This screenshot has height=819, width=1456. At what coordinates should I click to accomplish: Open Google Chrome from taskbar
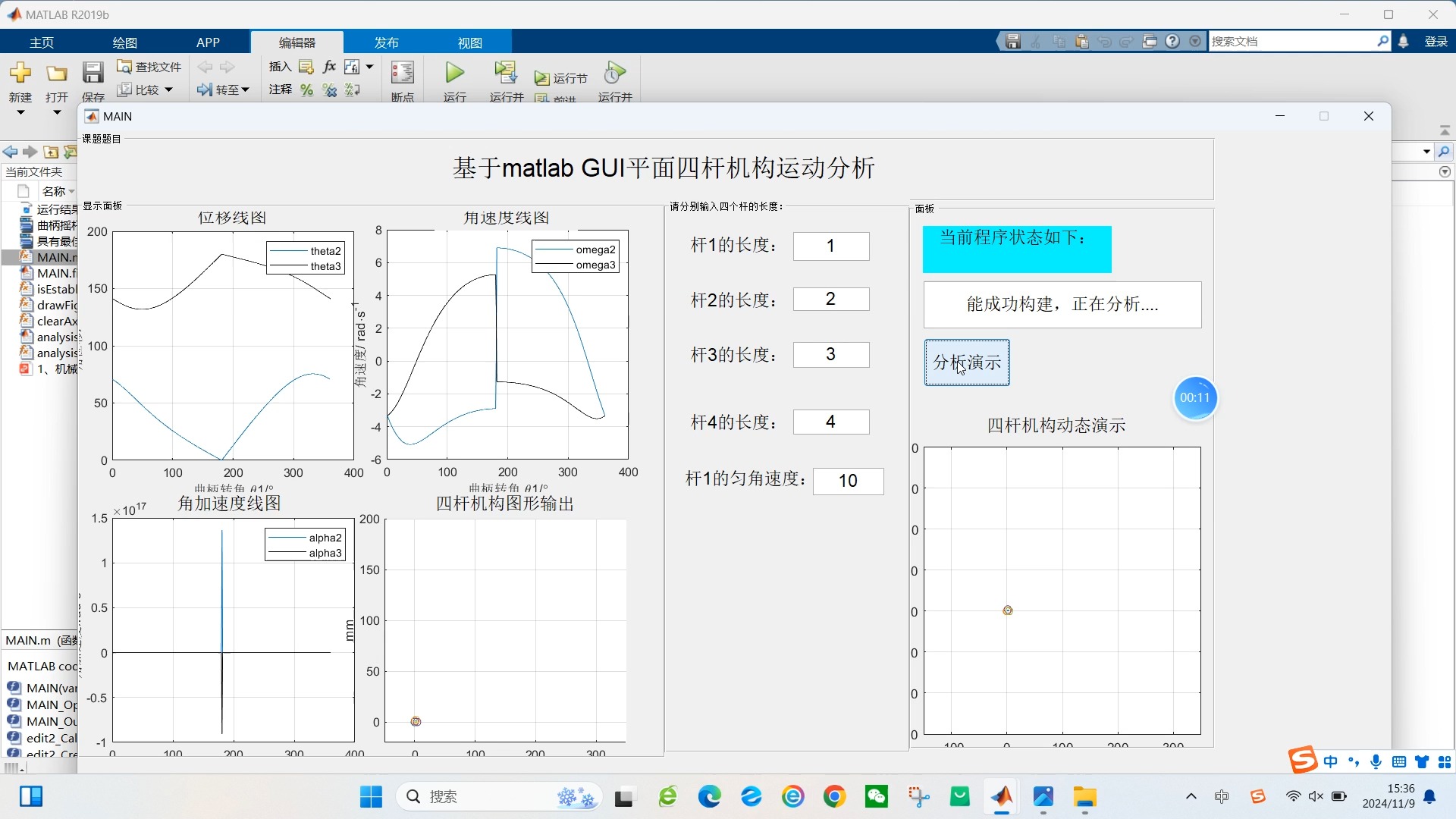coord(835,797)
